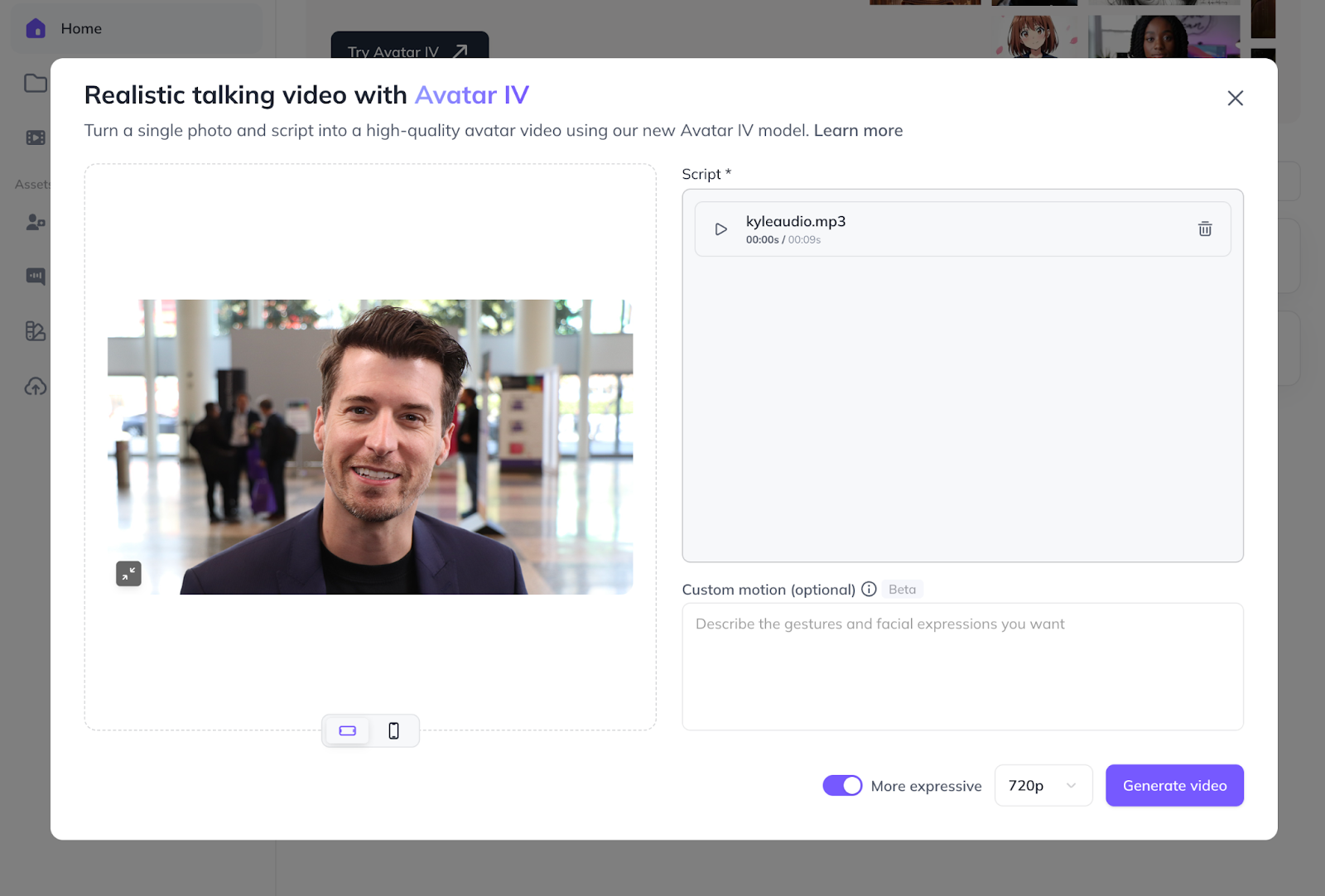Screen dimensions: 1325x896
Task: Open the Videos film icon in sidebar
Action: [x=35, y=137]
